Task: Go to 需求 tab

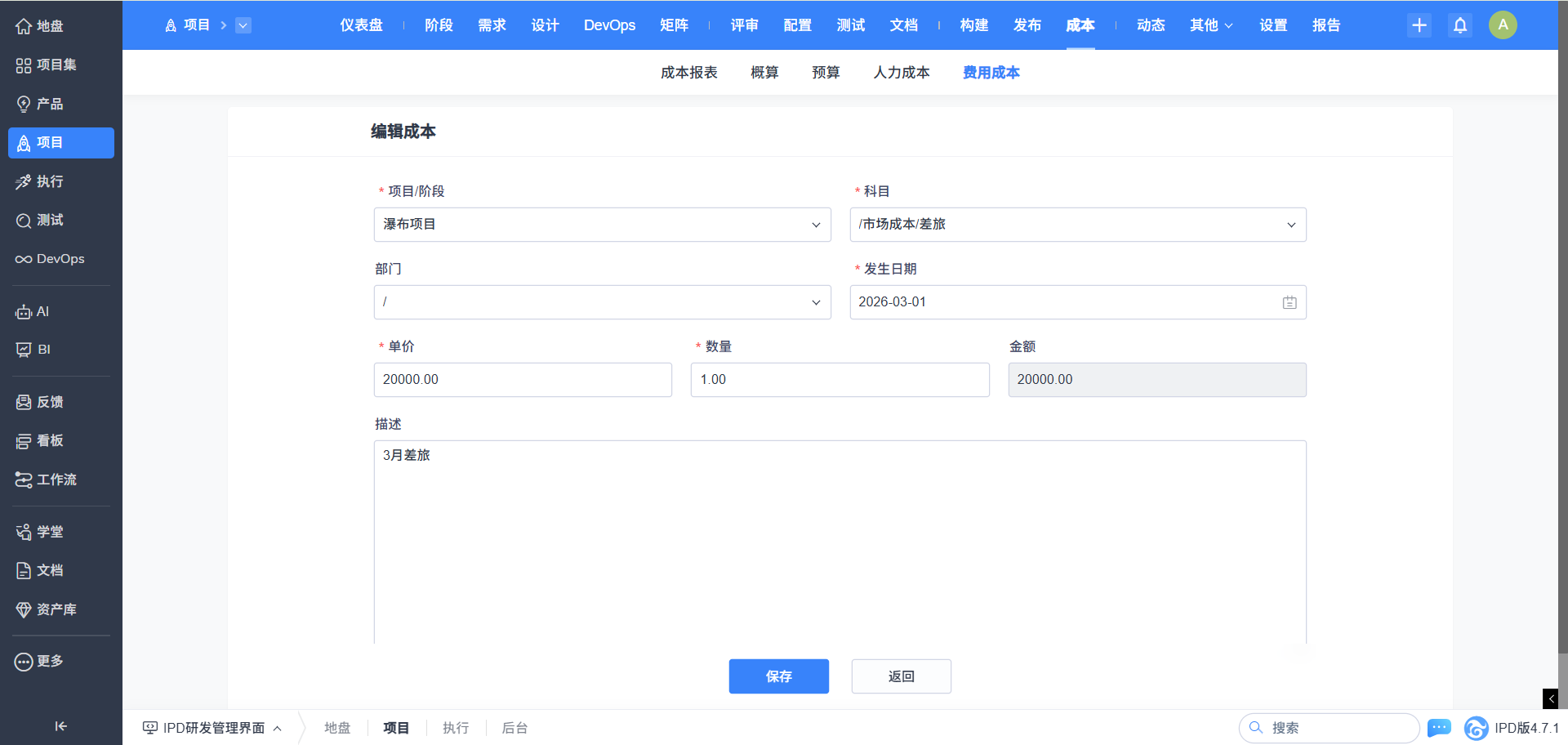Action: (492, 25)
